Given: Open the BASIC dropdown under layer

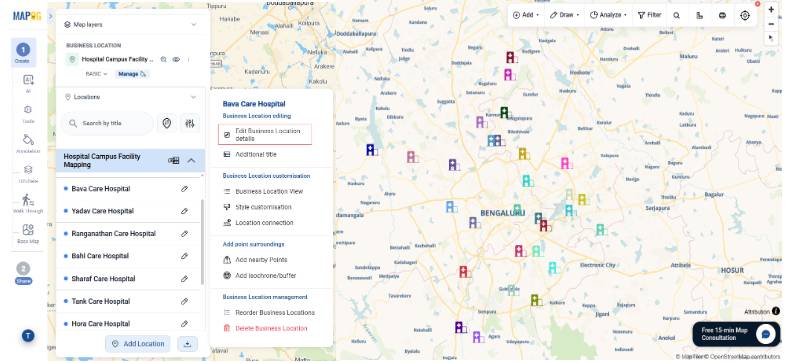Looking at the screenshot, I should pos(97,74).
